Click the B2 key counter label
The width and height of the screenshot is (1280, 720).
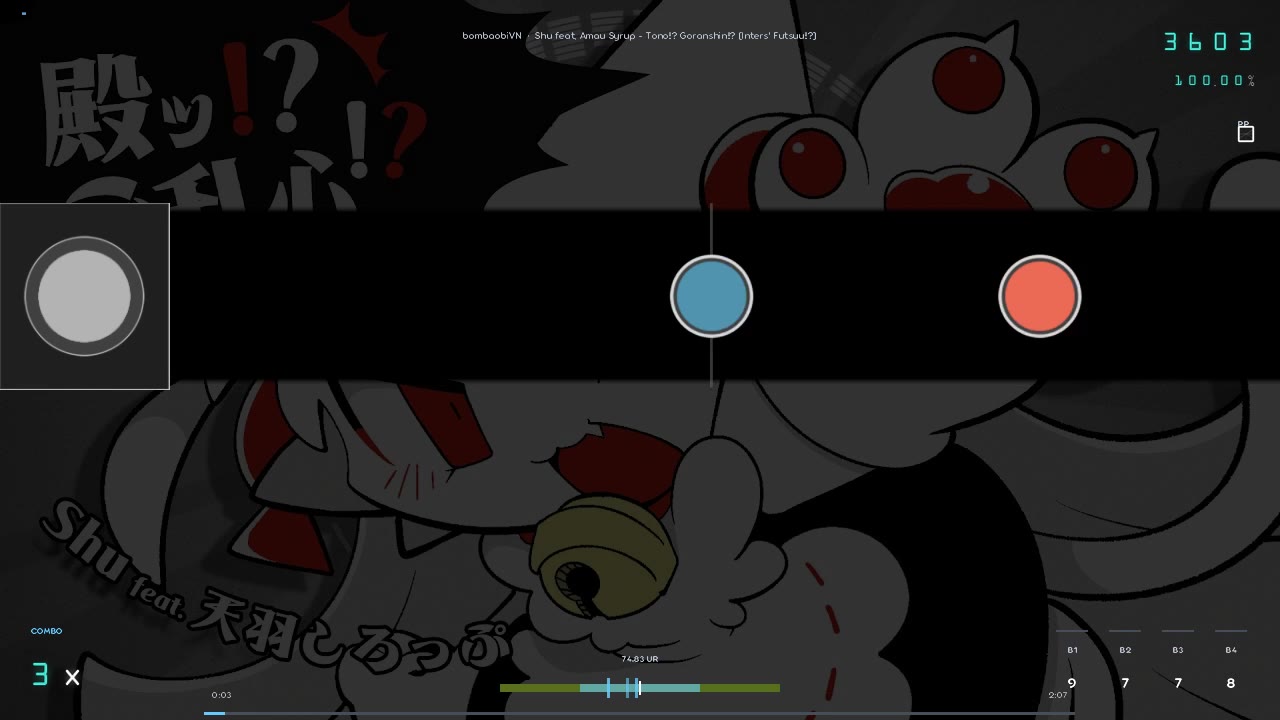tap(1125, 650)
